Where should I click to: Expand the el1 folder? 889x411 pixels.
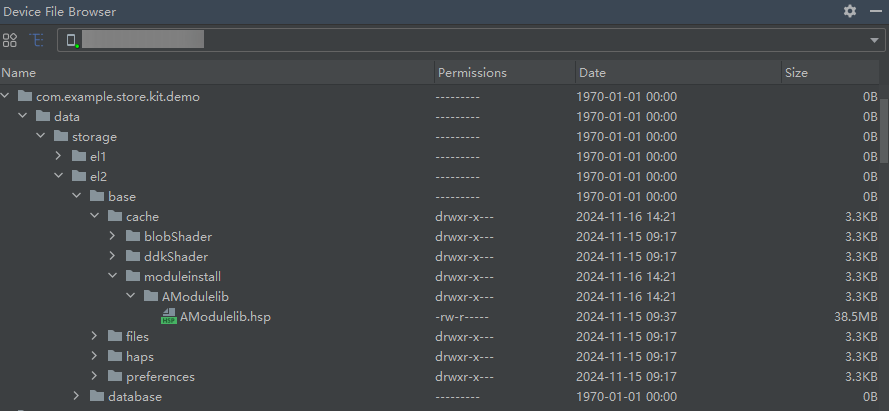coord(59,157)
